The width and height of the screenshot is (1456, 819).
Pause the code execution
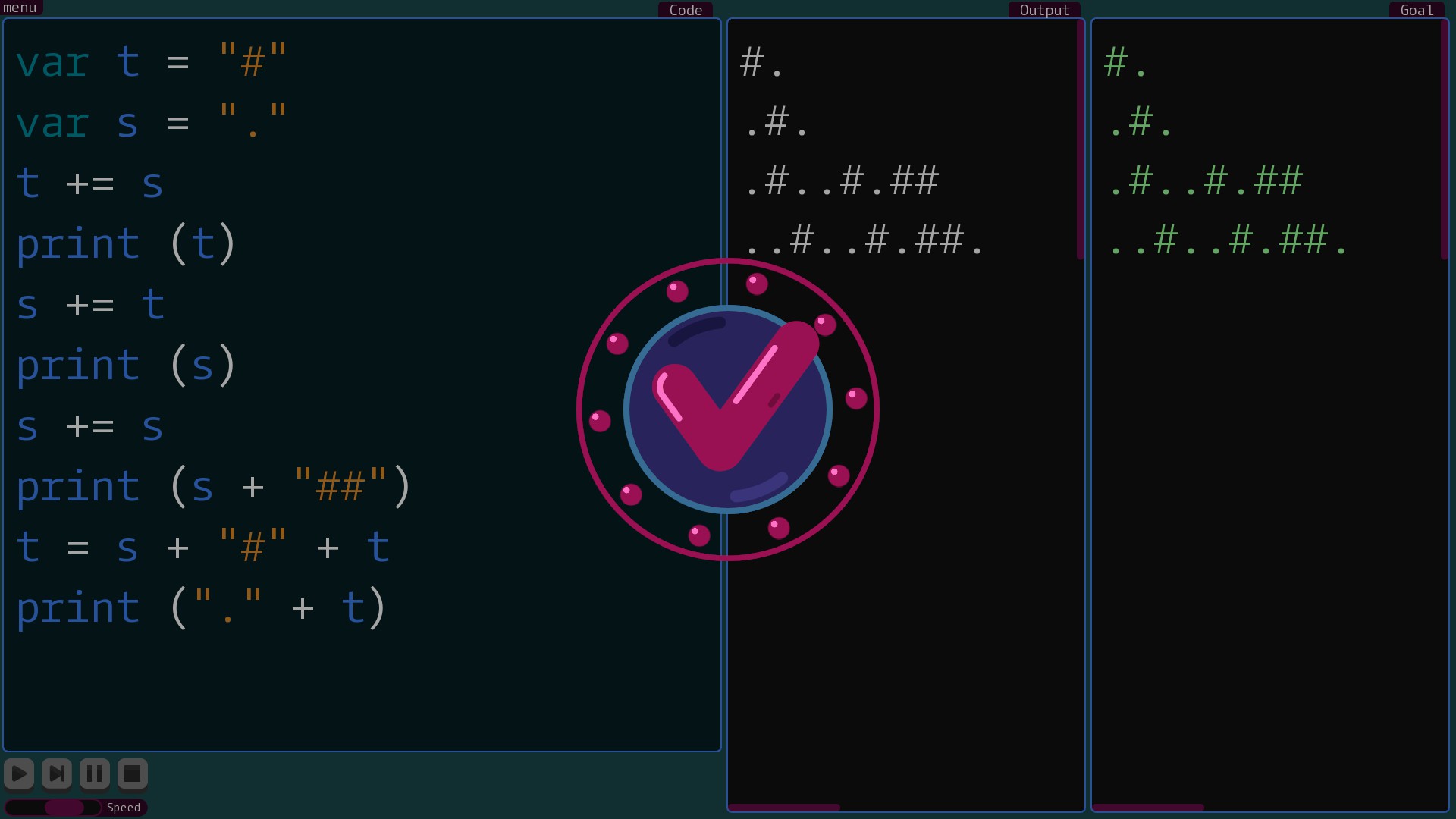(x=95, y=773)
